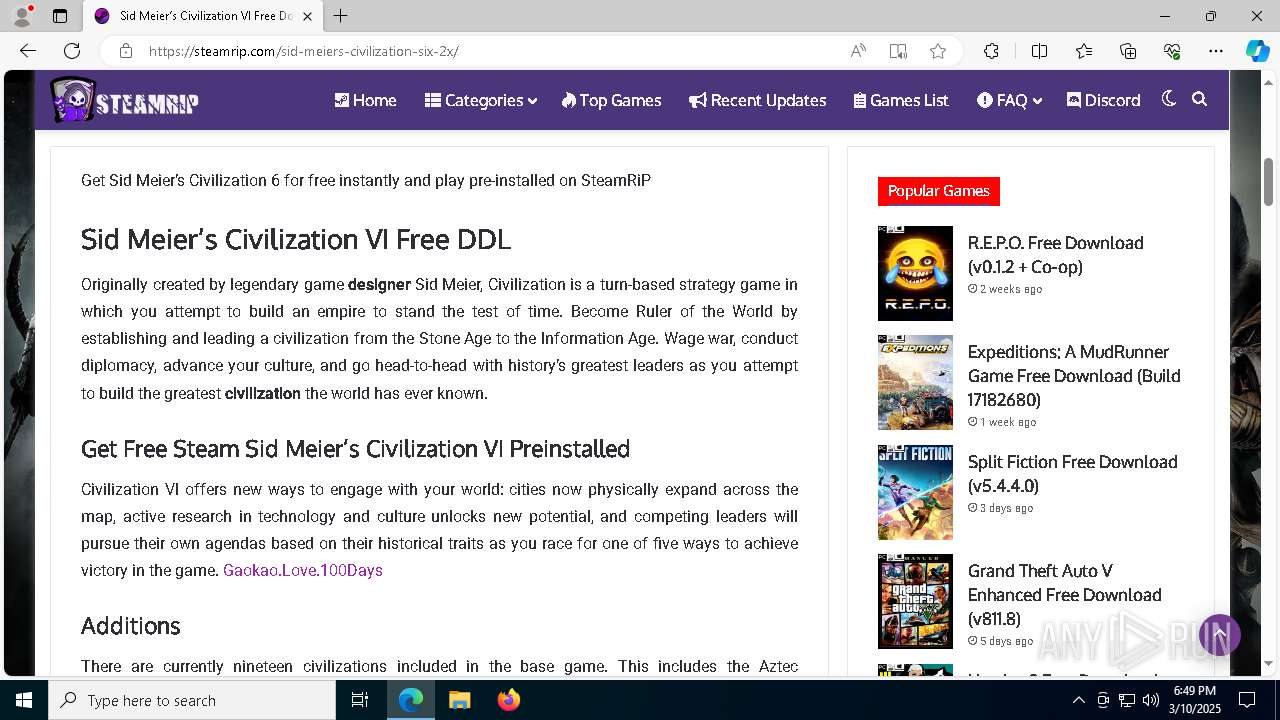Viewport: 1280px width, 720px height.
Task: Open the Split Fiction thumbnail
Action: click(x=915, y=492)
